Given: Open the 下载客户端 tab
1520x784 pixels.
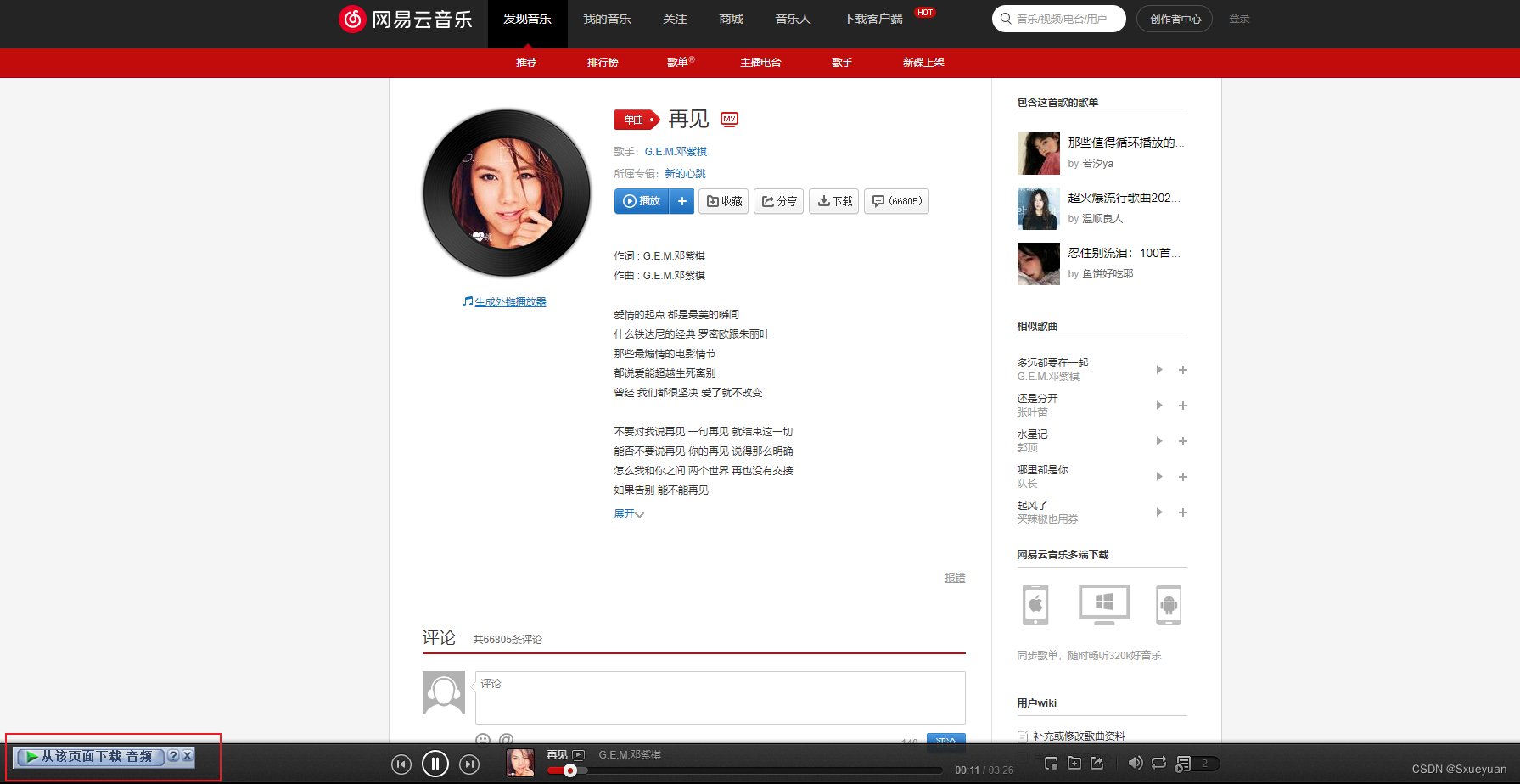Looking at the screenshot, I should (x=872, y=19).
